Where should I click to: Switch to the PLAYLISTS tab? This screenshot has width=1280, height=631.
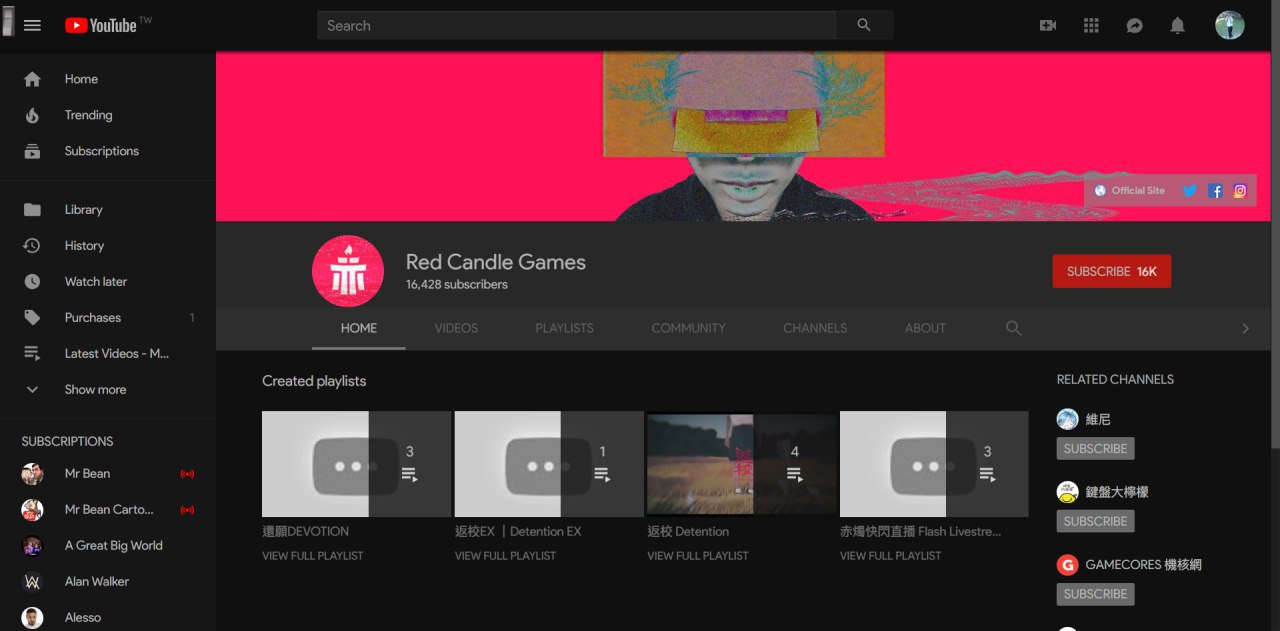coord(564,328)
